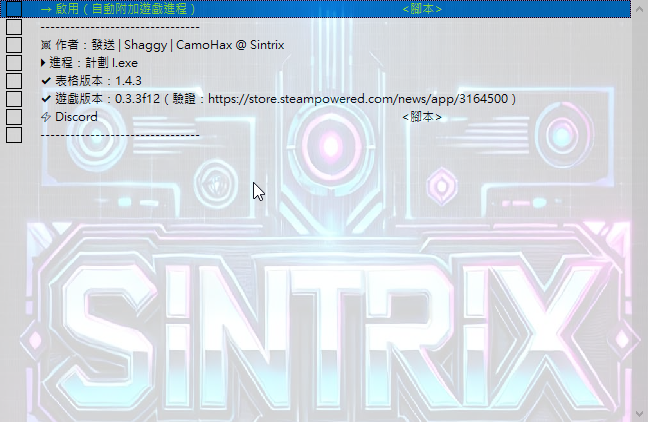The width and height of the screenshot is (648, 422).
Task: Click the icon before 作者
Action: 45,45
